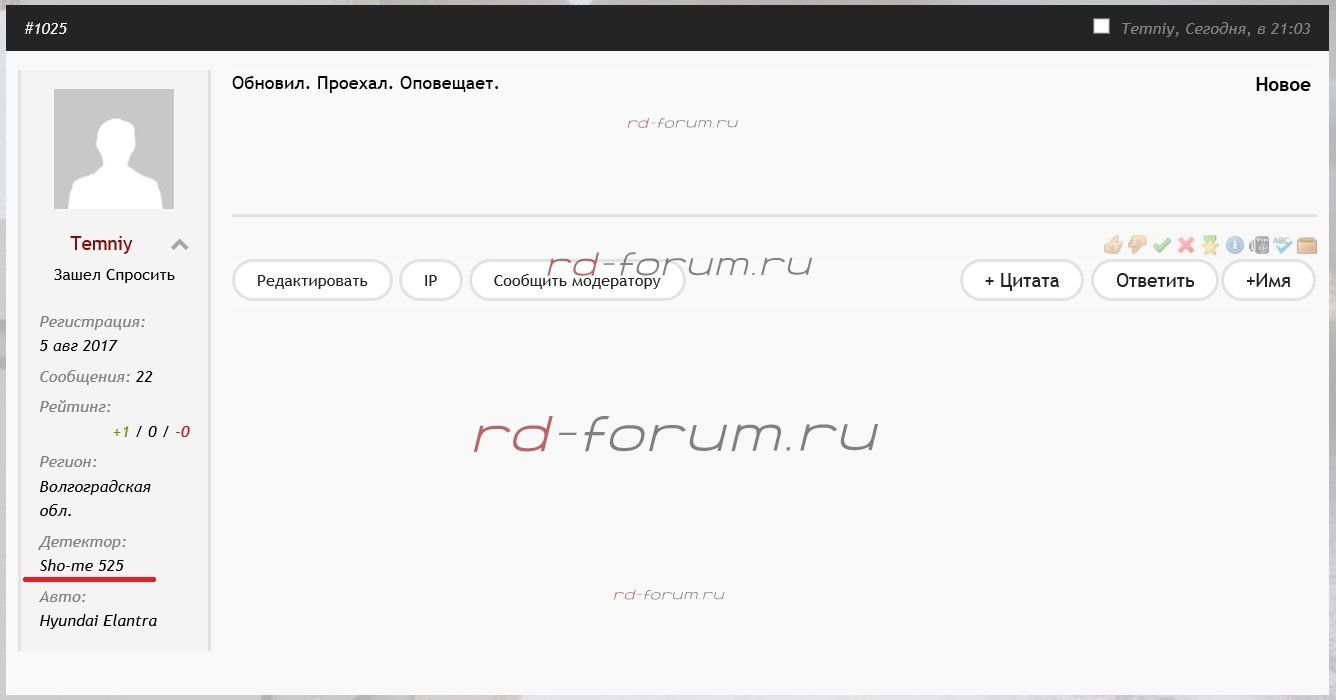Open the Temniy username profile link

(101, 244)
